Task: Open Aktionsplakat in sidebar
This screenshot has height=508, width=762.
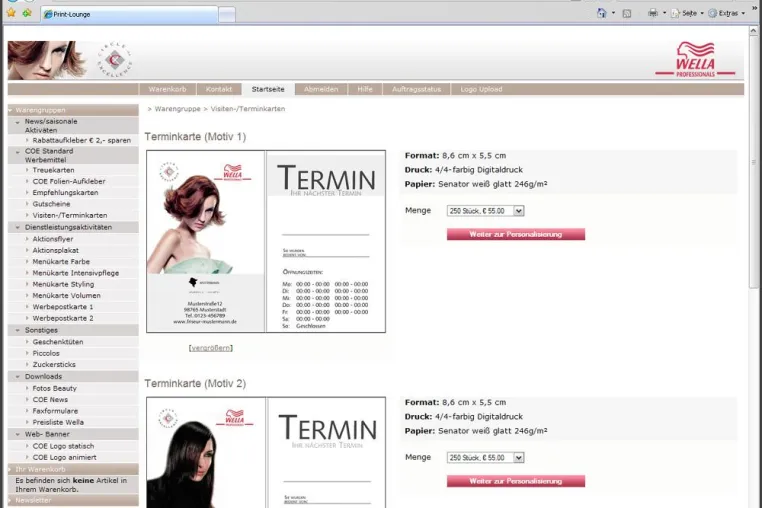Action: [x=55, y=250]
